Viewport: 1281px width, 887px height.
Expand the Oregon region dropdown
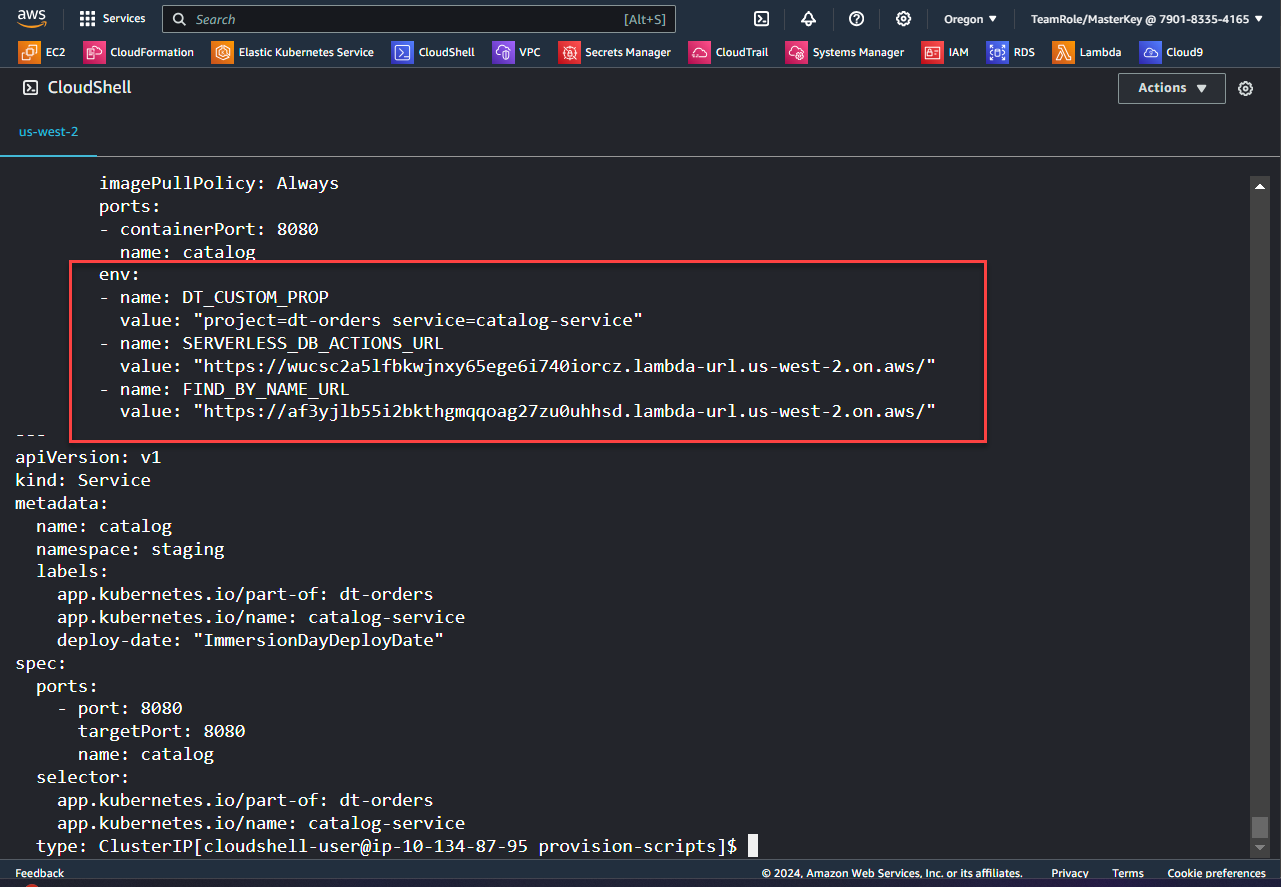click(970, 19)
